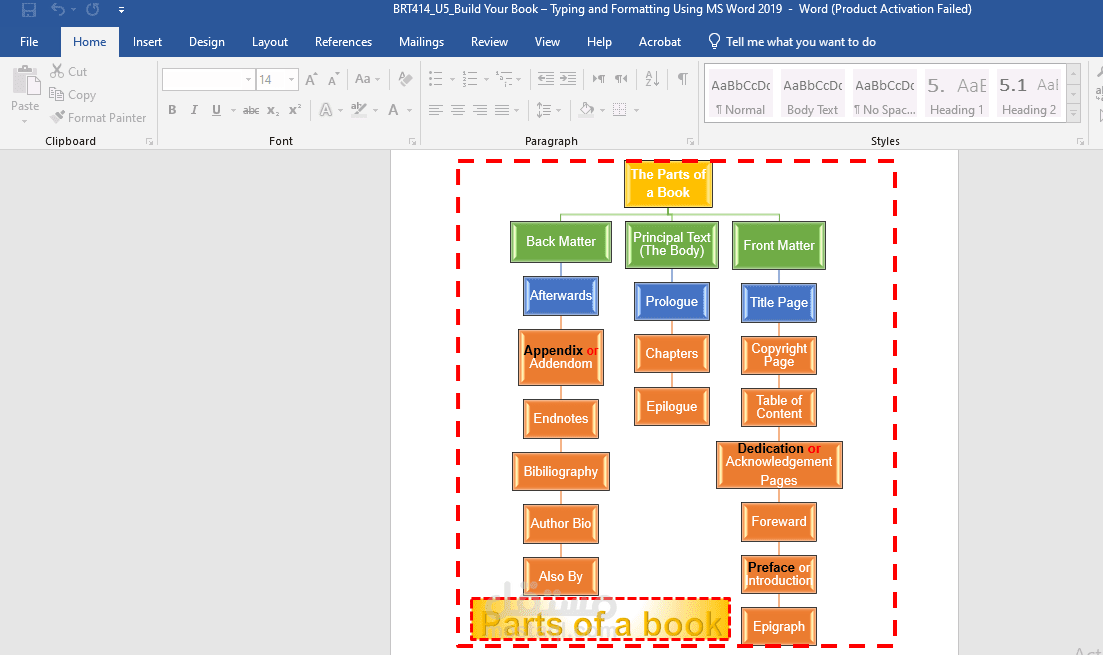The image size is (1103, 655).
Task: Click the Redo icon in the quick access toolbar
Action: [x=92, y=10]
